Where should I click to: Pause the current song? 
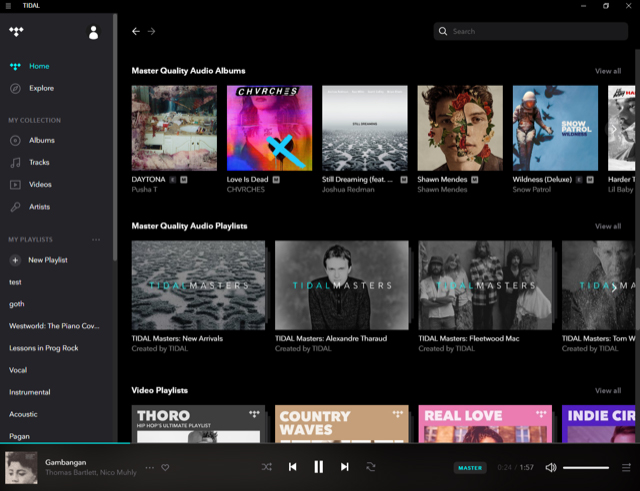(x=318, y=467)
